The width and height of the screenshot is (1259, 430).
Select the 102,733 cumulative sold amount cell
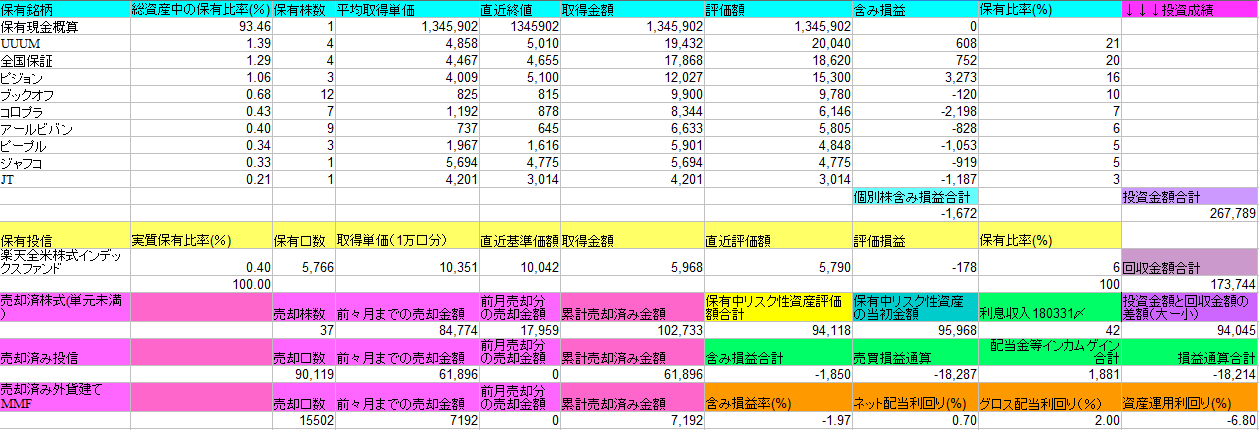point(631,330)
